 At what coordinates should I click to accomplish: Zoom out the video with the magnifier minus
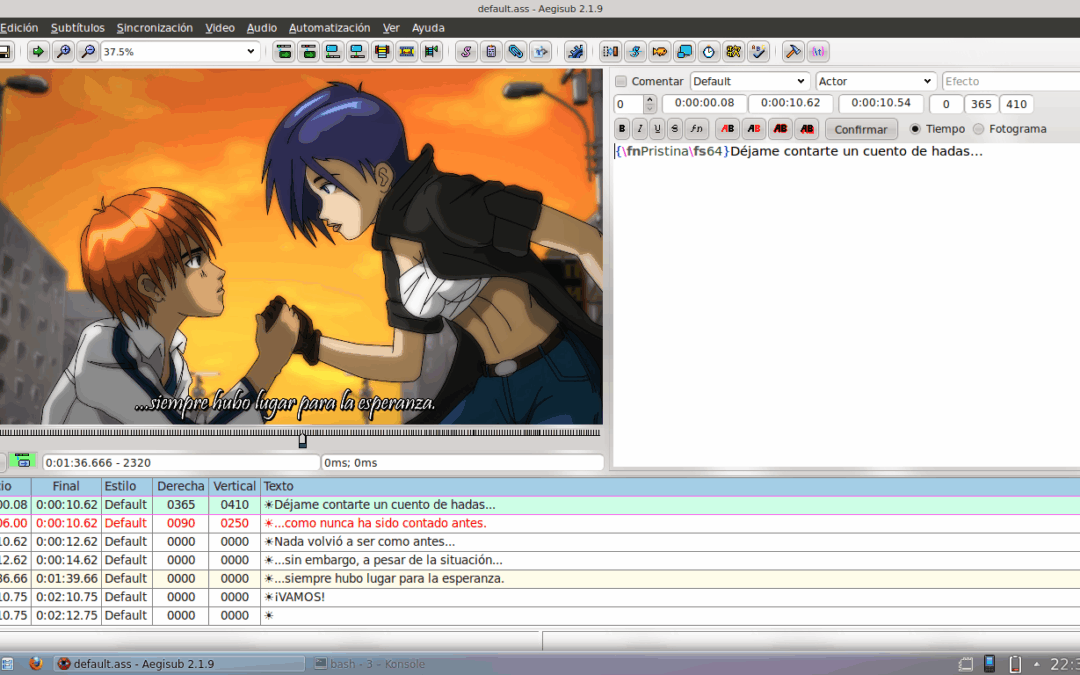pyautogui.click(x=87, y=52)
